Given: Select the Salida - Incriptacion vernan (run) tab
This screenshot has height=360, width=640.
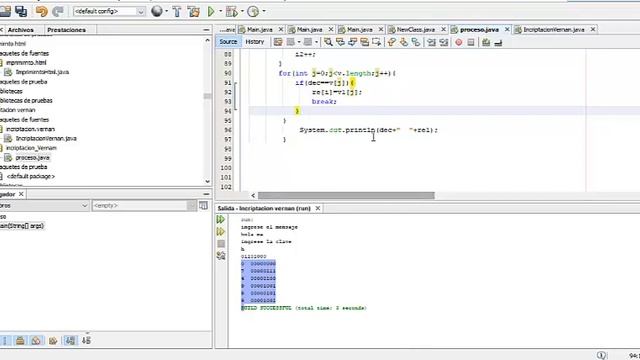Looking at the screenshot, I should (264, 208).
